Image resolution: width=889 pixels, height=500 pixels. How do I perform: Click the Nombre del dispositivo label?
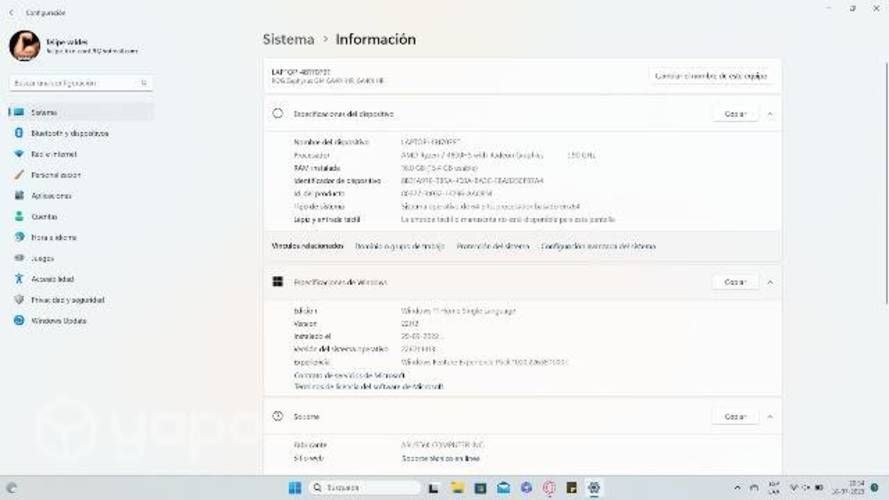[x=331, y=142]
